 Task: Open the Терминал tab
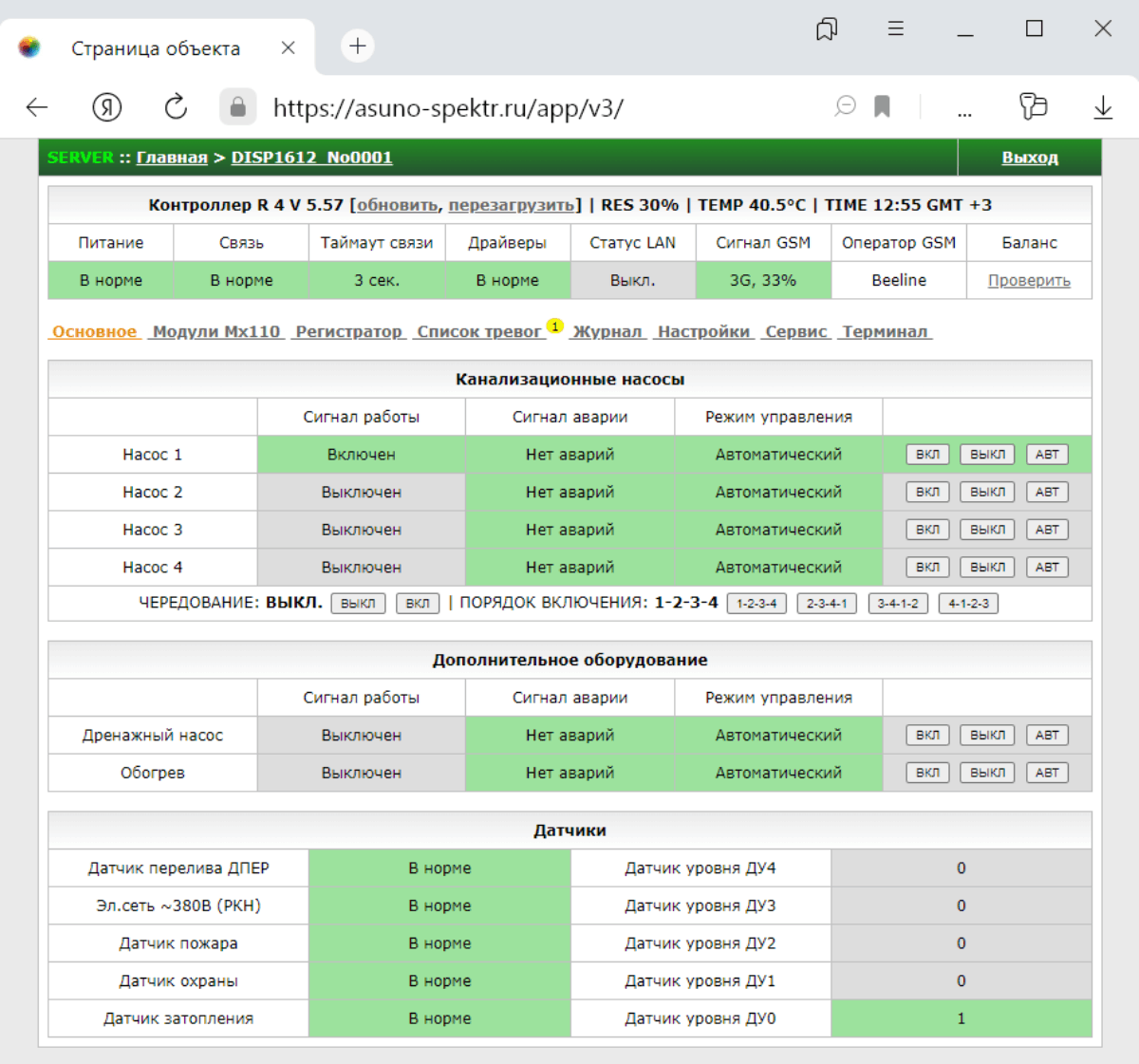pyautogui.click(x=885, y=331)
